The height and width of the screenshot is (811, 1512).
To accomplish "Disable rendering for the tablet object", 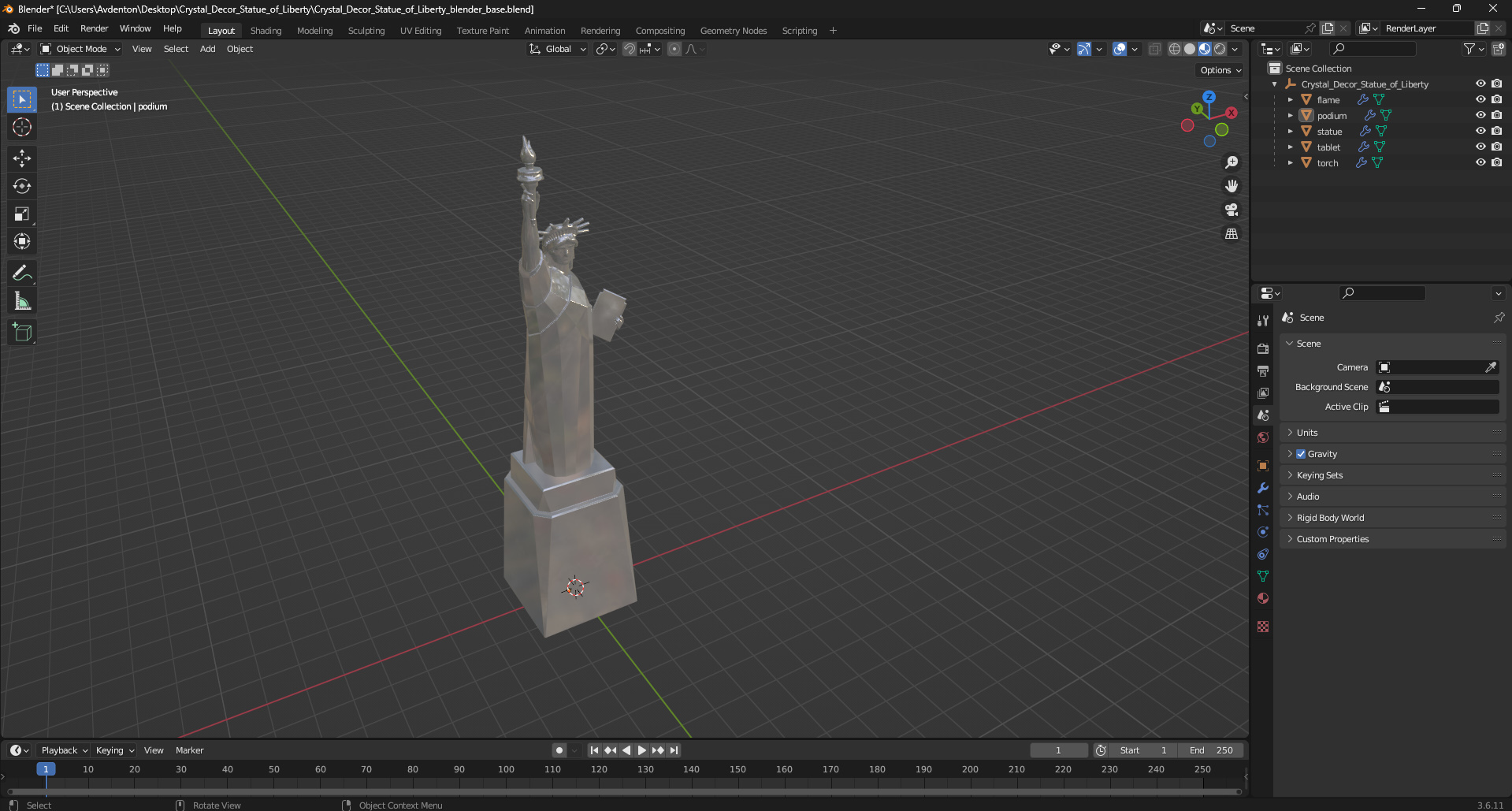I will 1496,147.
